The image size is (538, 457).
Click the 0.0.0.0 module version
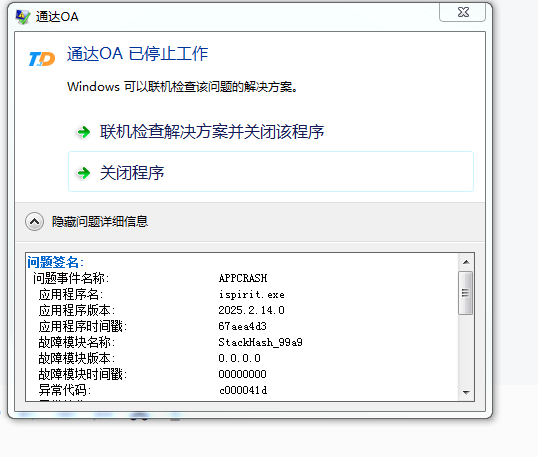239,358
